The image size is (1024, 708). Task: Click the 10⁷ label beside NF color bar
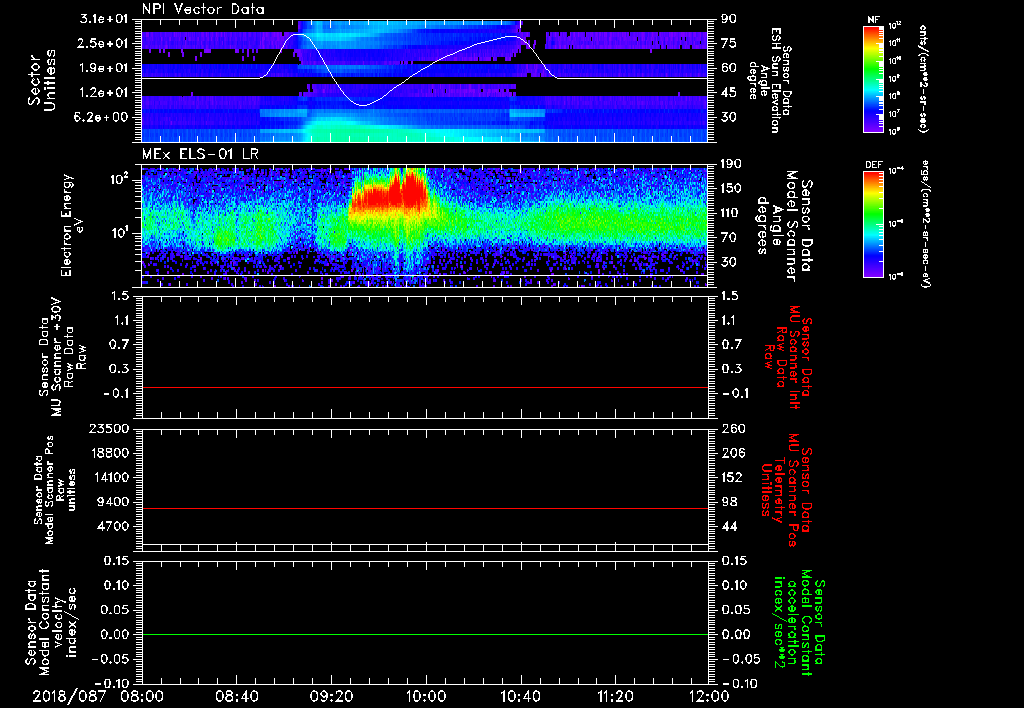pos(895,114)
